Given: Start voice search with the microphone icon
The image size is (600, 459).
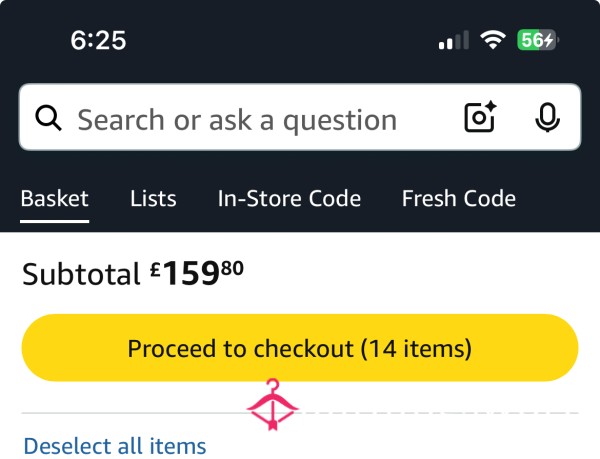Looking at the screenshot, I should pos(548,117).
